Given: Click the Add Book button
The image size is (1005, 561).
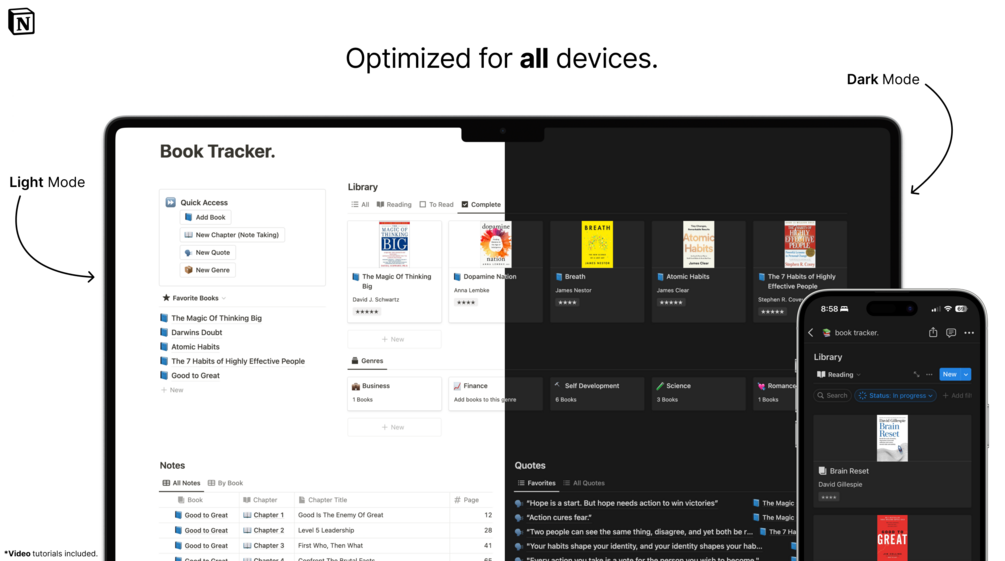Looking at the screenshot, I should [205, 217].
